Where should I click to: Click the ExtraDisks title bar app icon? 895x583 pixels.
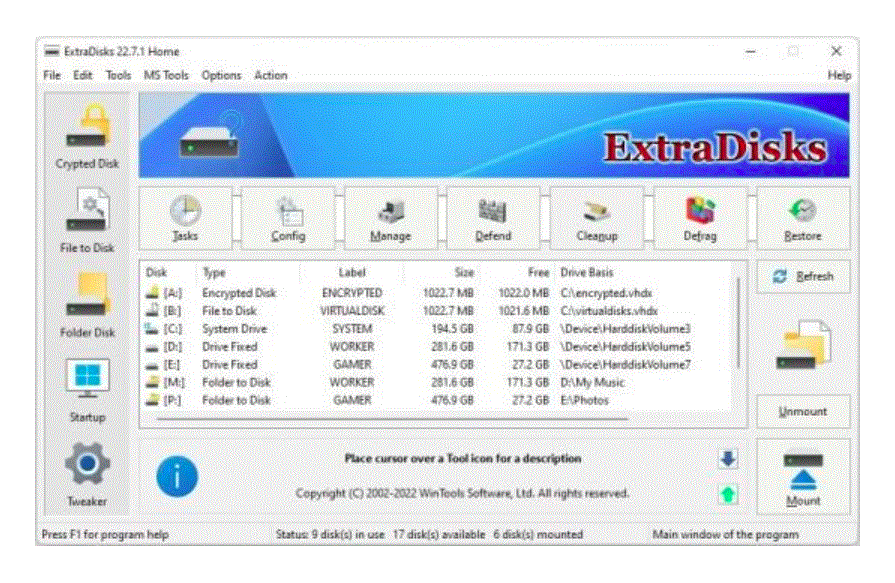tap(52, 51)
